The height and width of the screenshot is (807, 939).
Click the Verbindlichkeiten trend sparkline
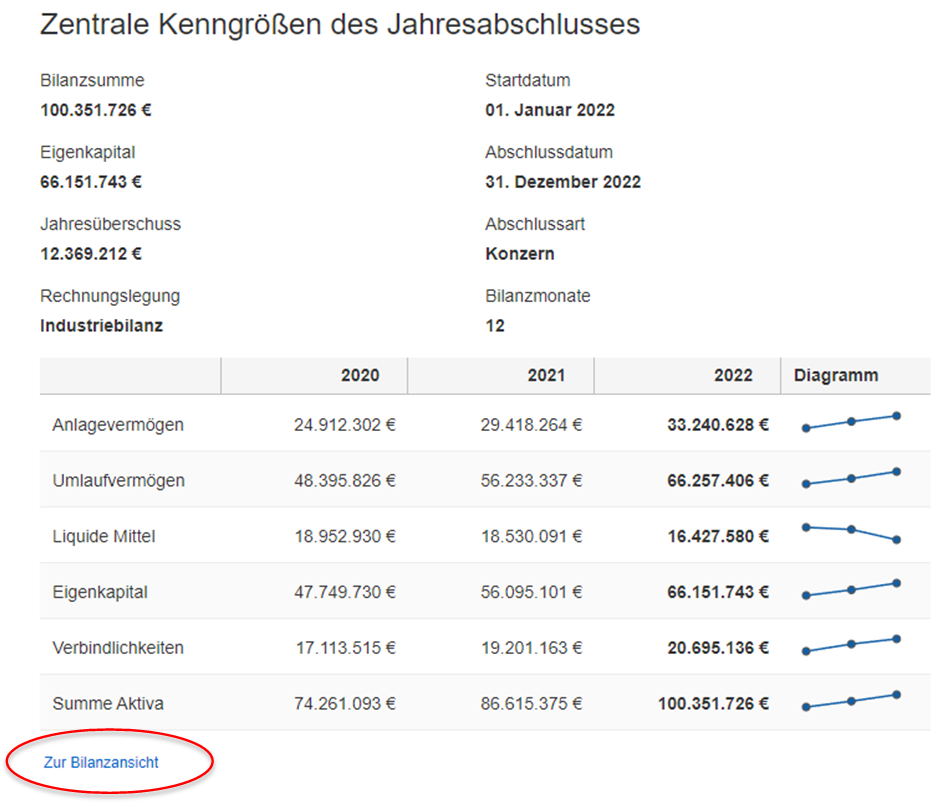(x=851, y=645)
